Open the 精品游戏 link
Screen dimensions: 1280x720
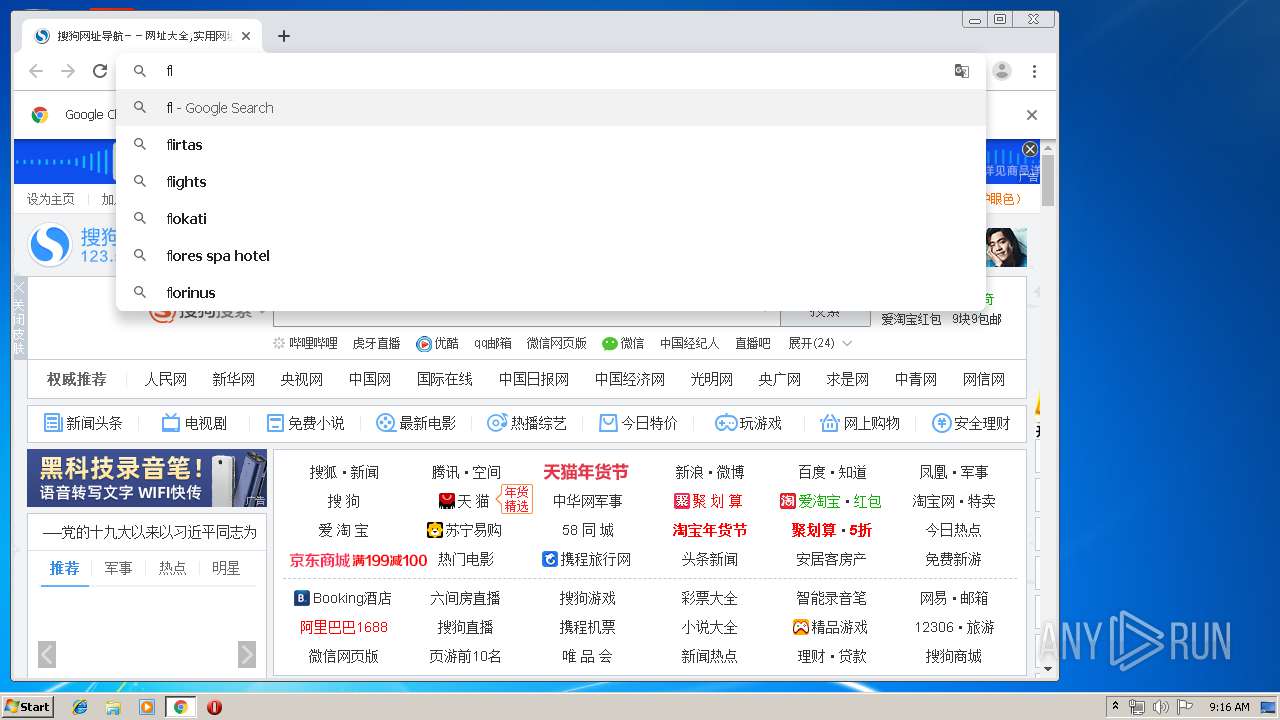(831, 627)
